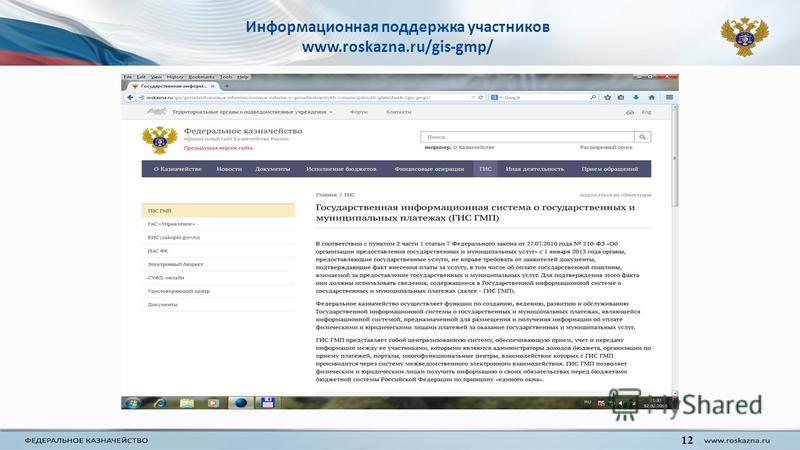800x450 pixels.
Task: Close the 'Государственная информ...' browser tab
Action: click(x=213, y=86)
